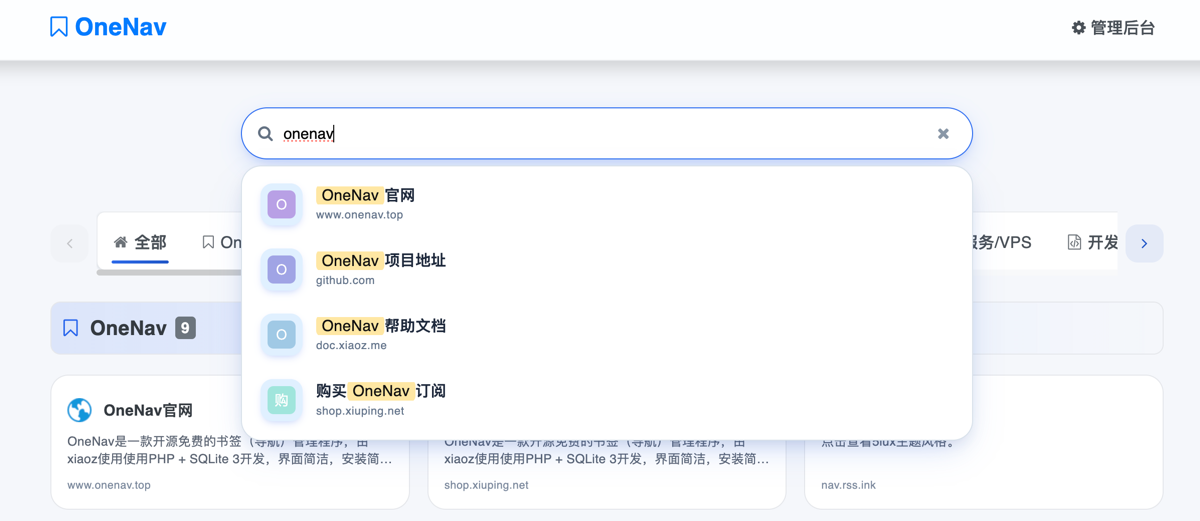Switch to the 全部 category tab

140,242
